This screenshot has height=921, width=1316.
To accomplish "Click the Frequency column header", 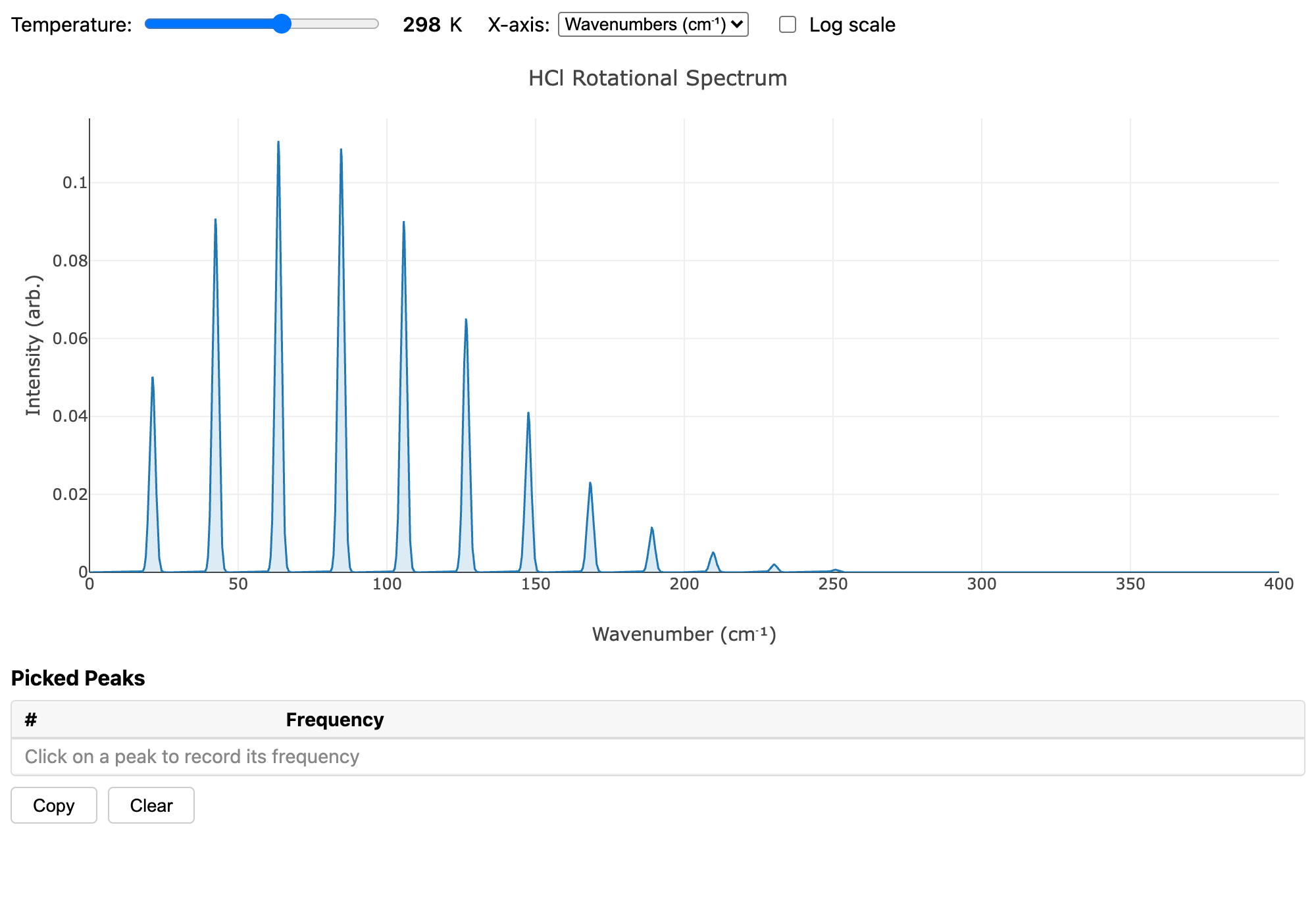I will click(335, 720).
